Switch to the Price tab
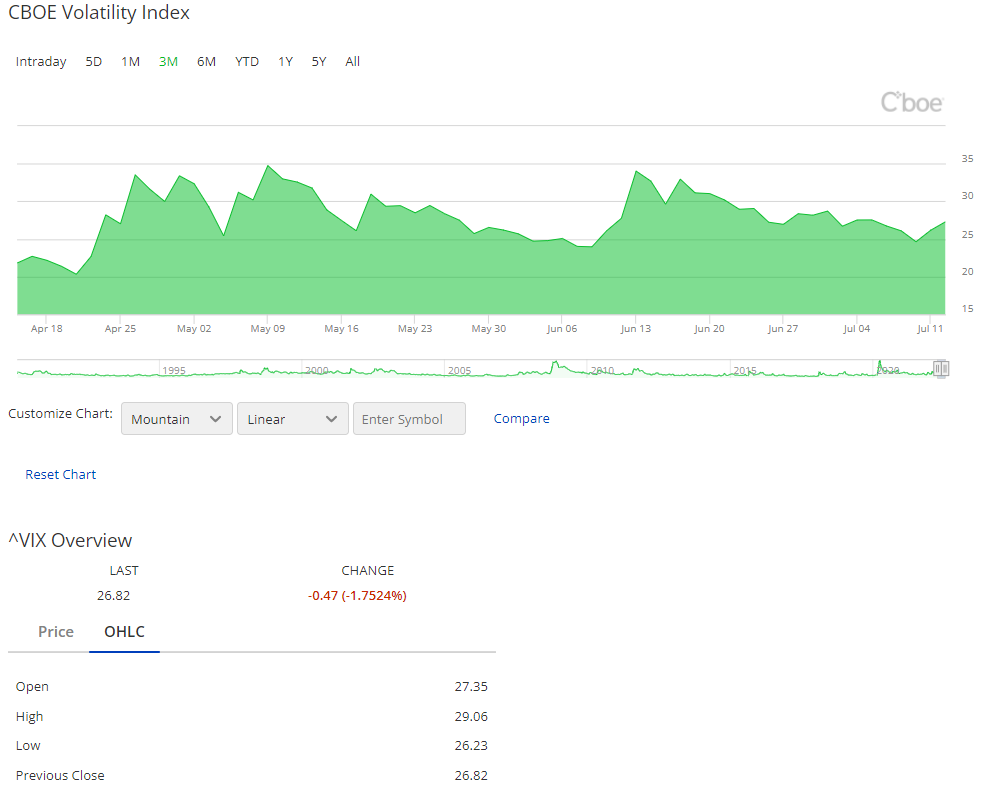Image resolution: width=985 pixels, height=787 pixels. coord(56,631)
